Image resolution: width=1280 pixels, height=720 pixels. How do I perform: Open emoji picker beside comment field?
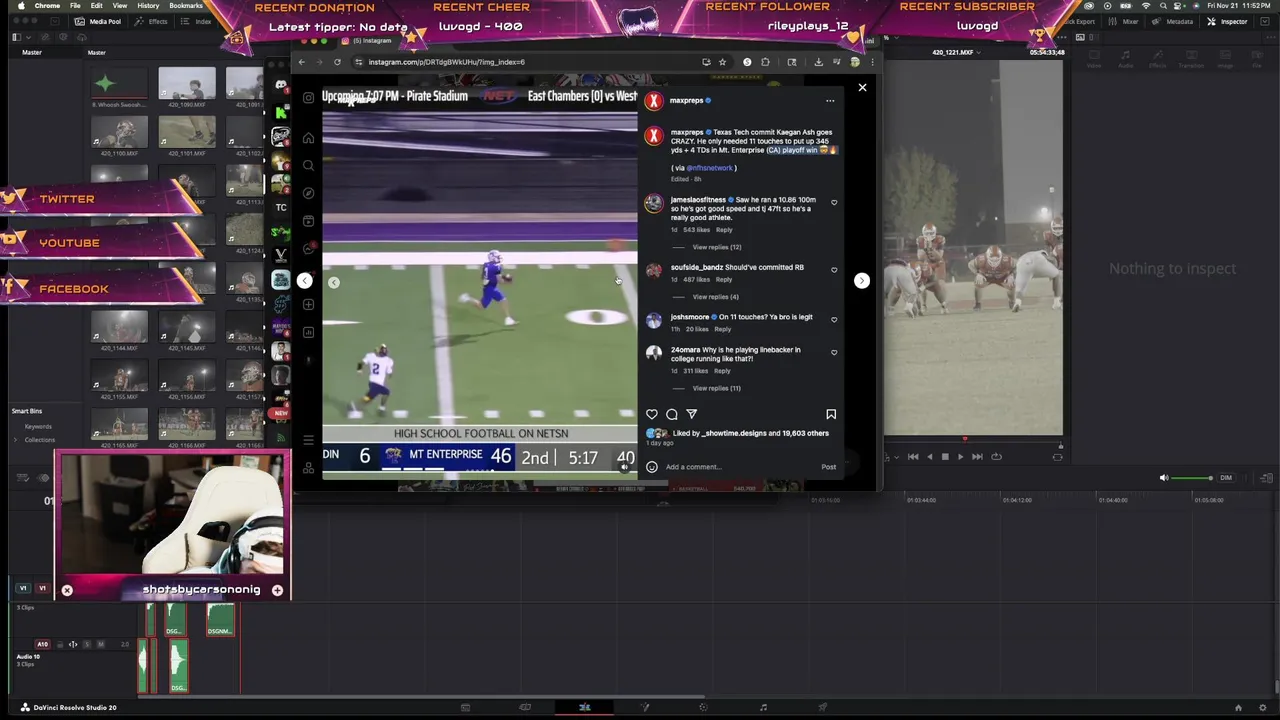click(652, 467)
